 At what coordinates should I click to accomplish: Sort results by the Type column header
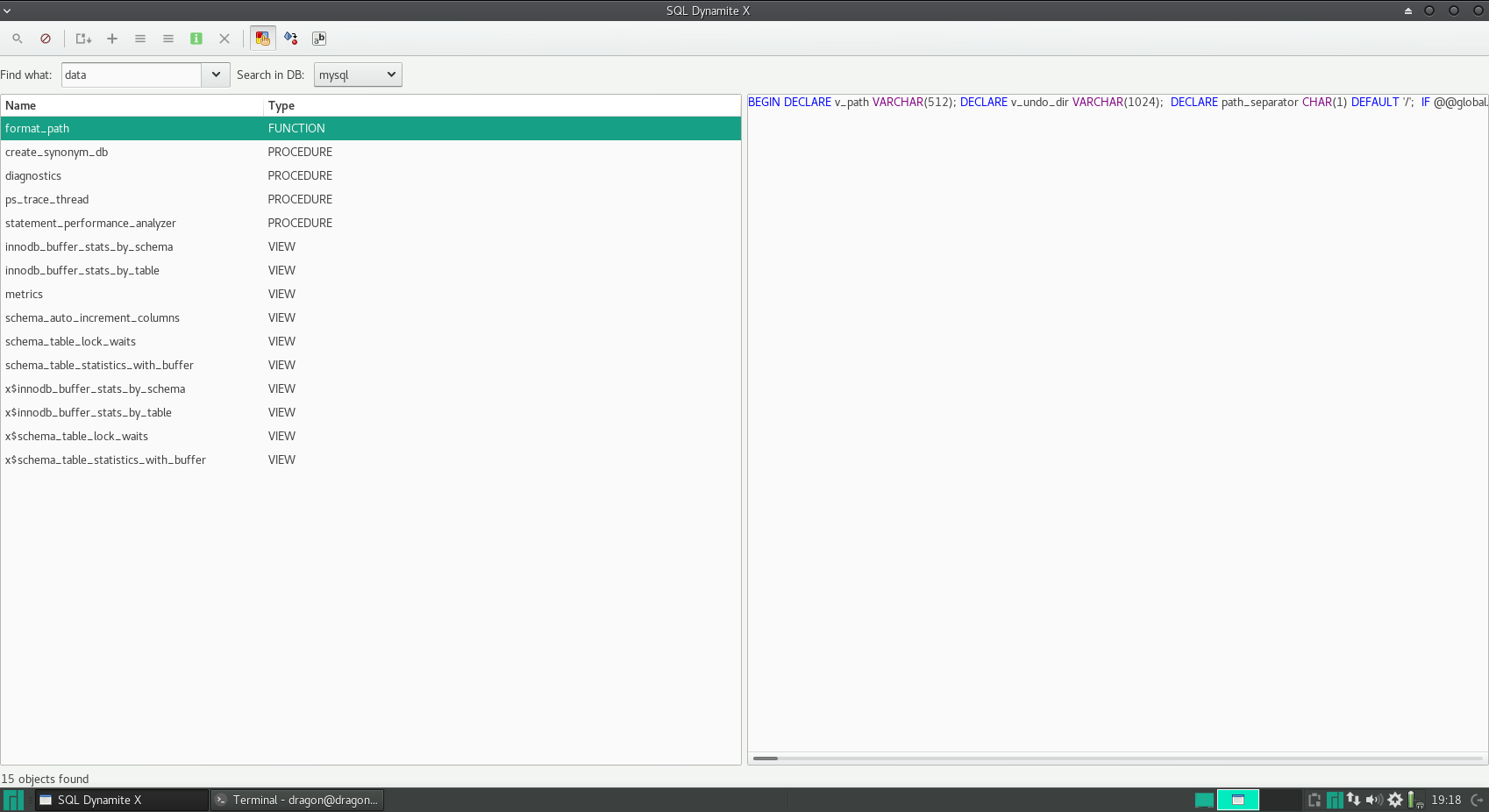(281, 105)
